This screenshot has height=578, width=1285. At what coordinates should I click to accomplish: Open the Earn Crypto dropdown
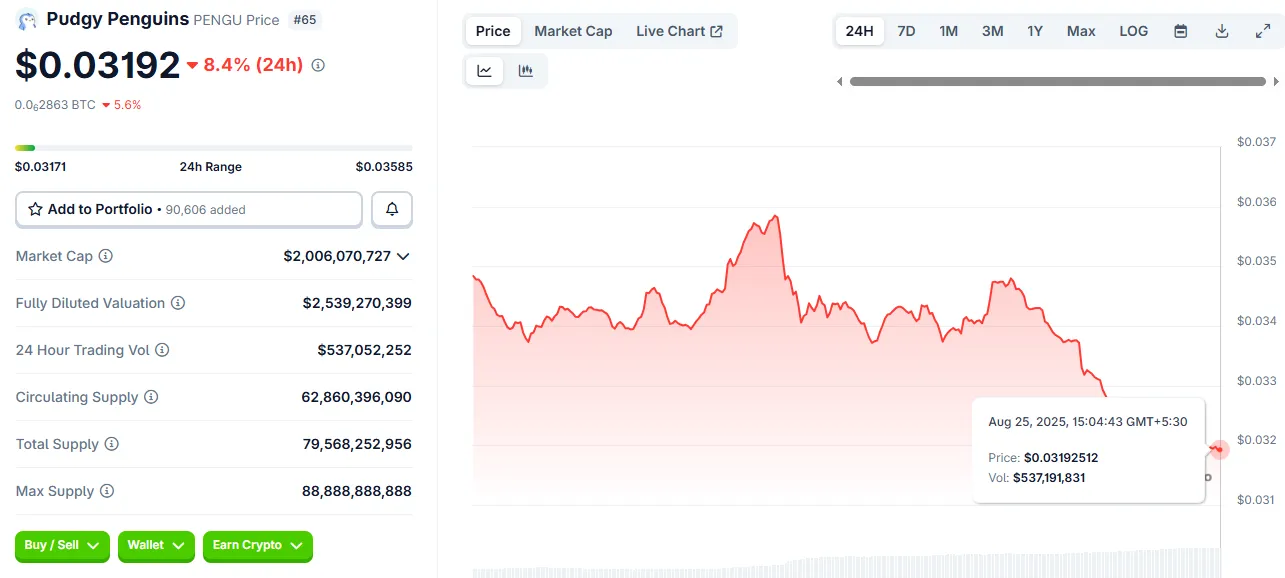[257, 545]
